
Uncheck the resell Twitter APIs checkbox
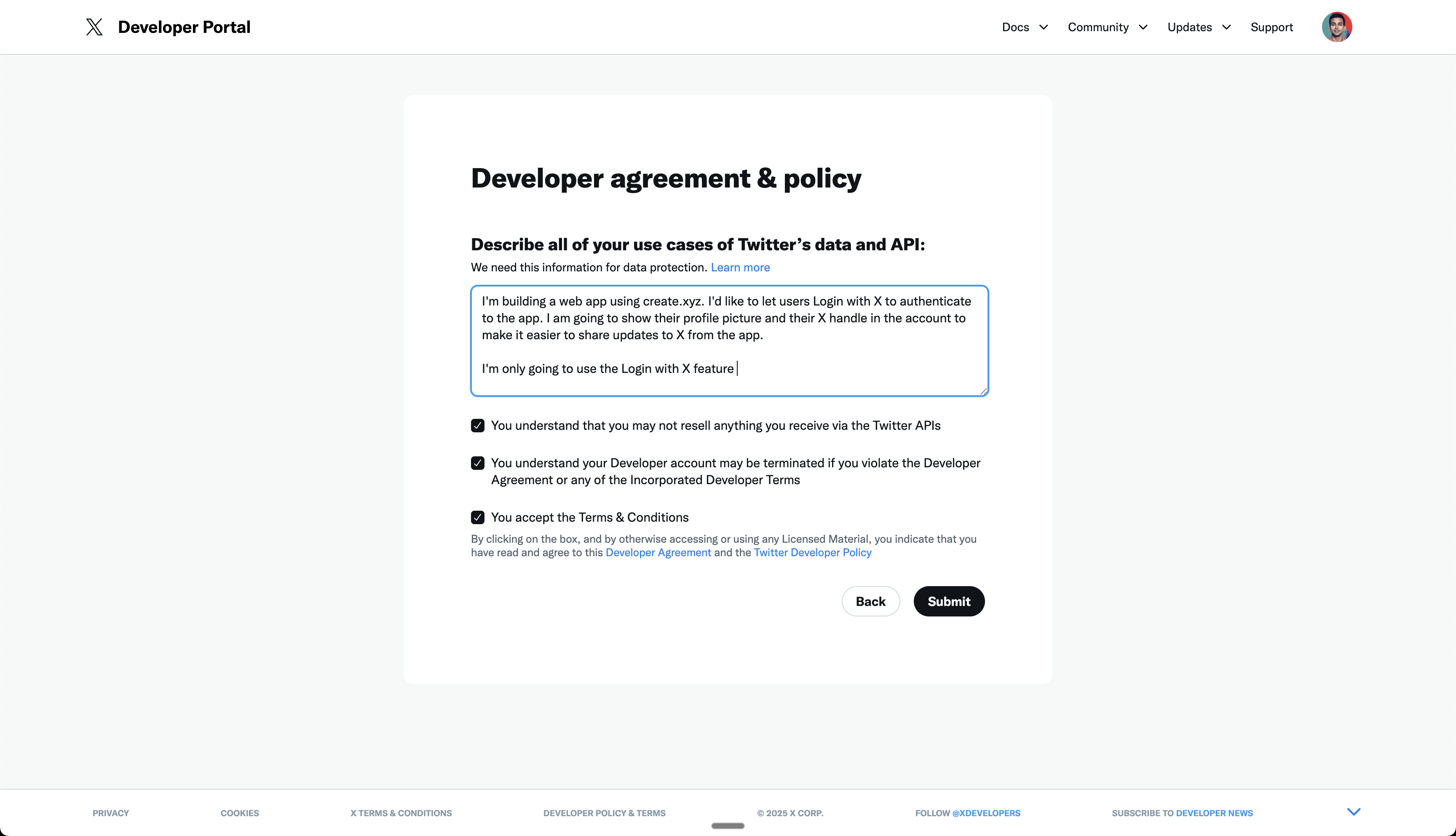pyautogui.click(x=477, y=426)
